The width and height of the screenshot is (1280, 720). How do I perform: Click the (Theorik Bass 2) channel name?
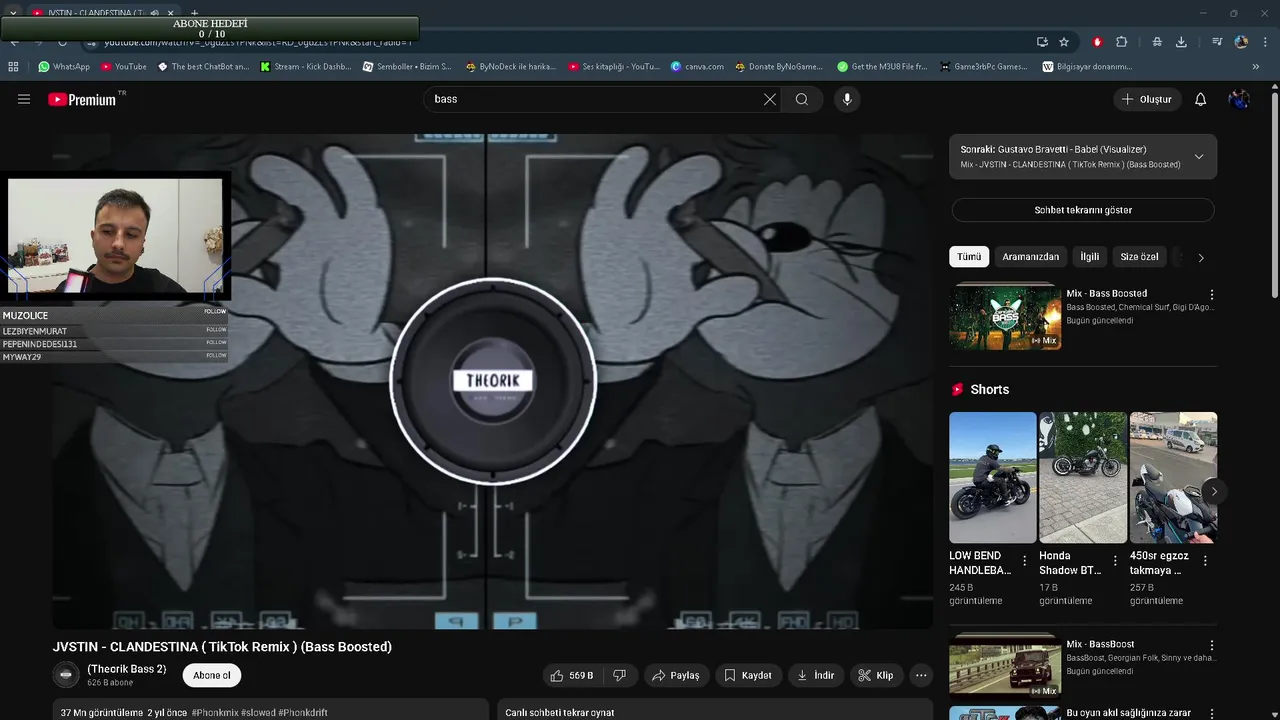click(127, 669)
